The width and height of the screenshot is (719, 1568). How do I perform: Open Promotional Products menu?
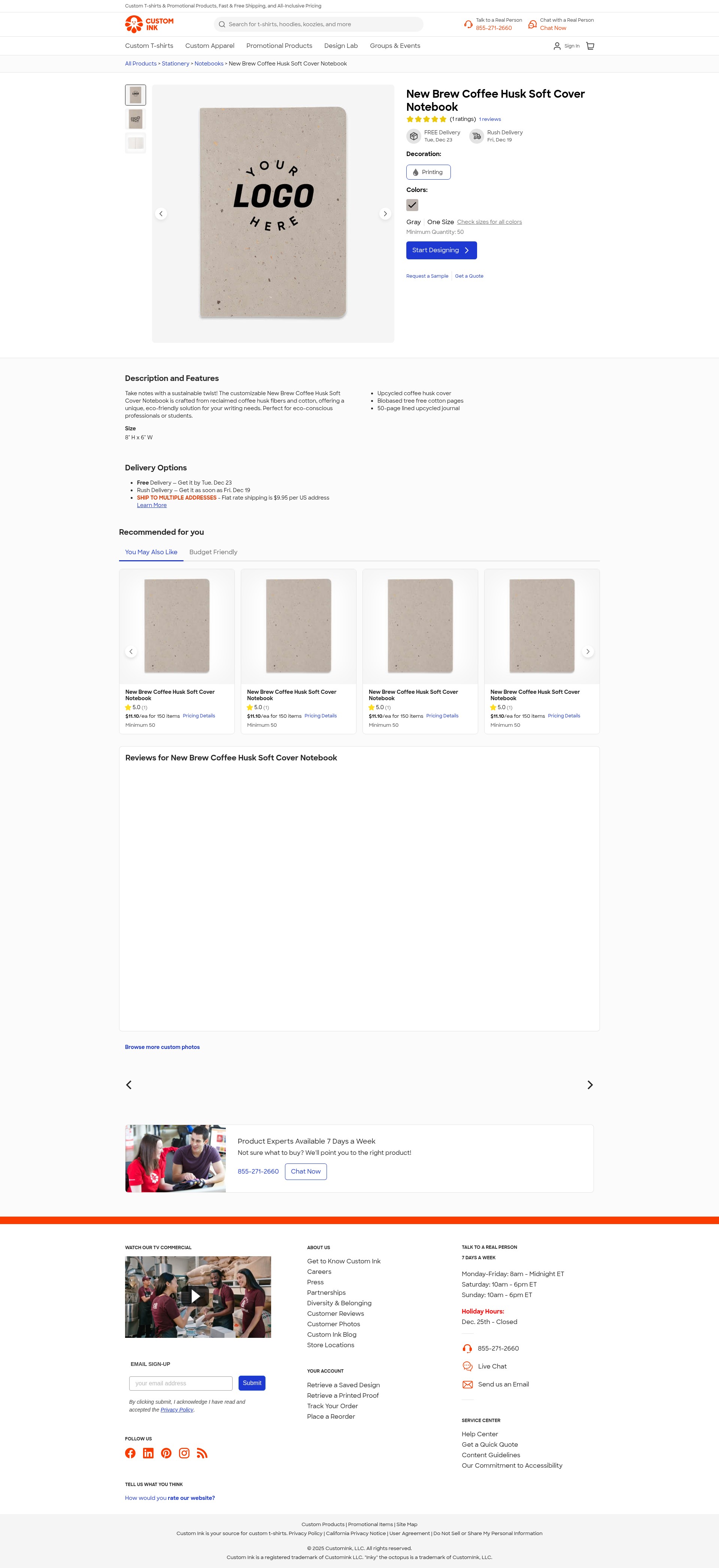tap(279, 46)
